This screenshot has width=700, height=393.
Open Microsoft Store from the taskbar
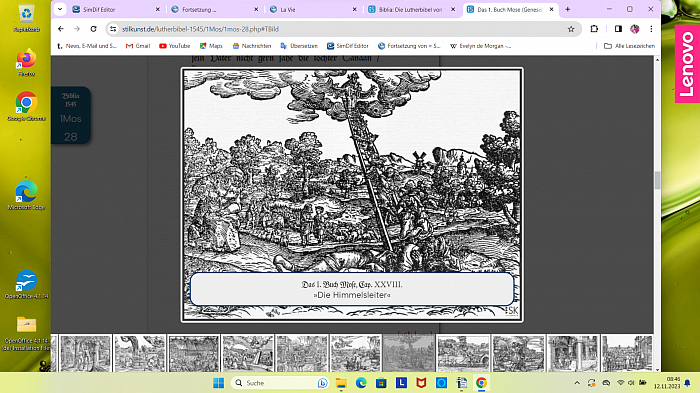[x=381, y=383]
